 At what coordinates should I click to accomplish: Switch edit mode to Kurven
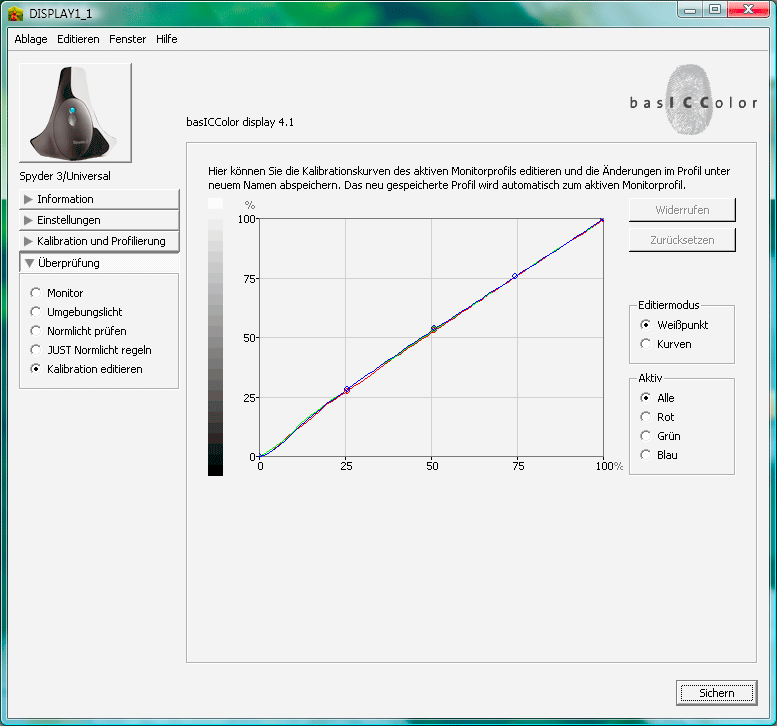click(x=646, y=344)
